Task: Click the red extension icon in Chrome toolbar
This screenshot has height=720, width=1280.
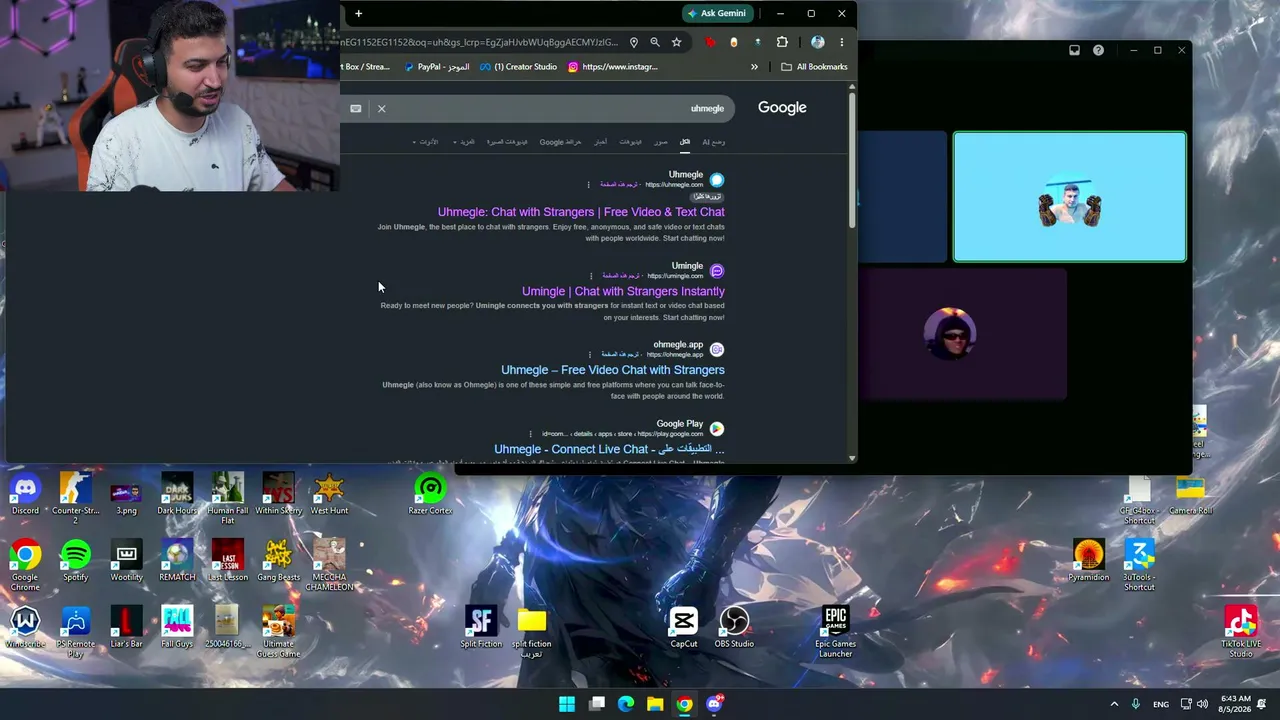Action: (x=710, y=42)
